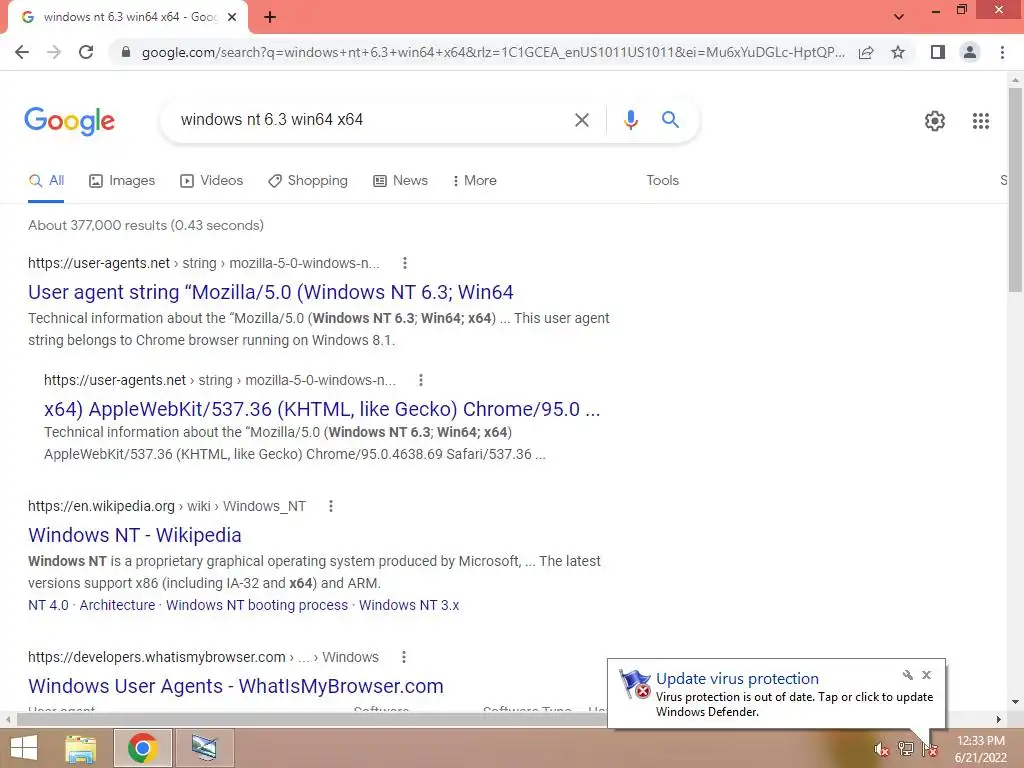Open a new tab with plus button
This screenshot has width=1024, height=768.
click(270, 18)
